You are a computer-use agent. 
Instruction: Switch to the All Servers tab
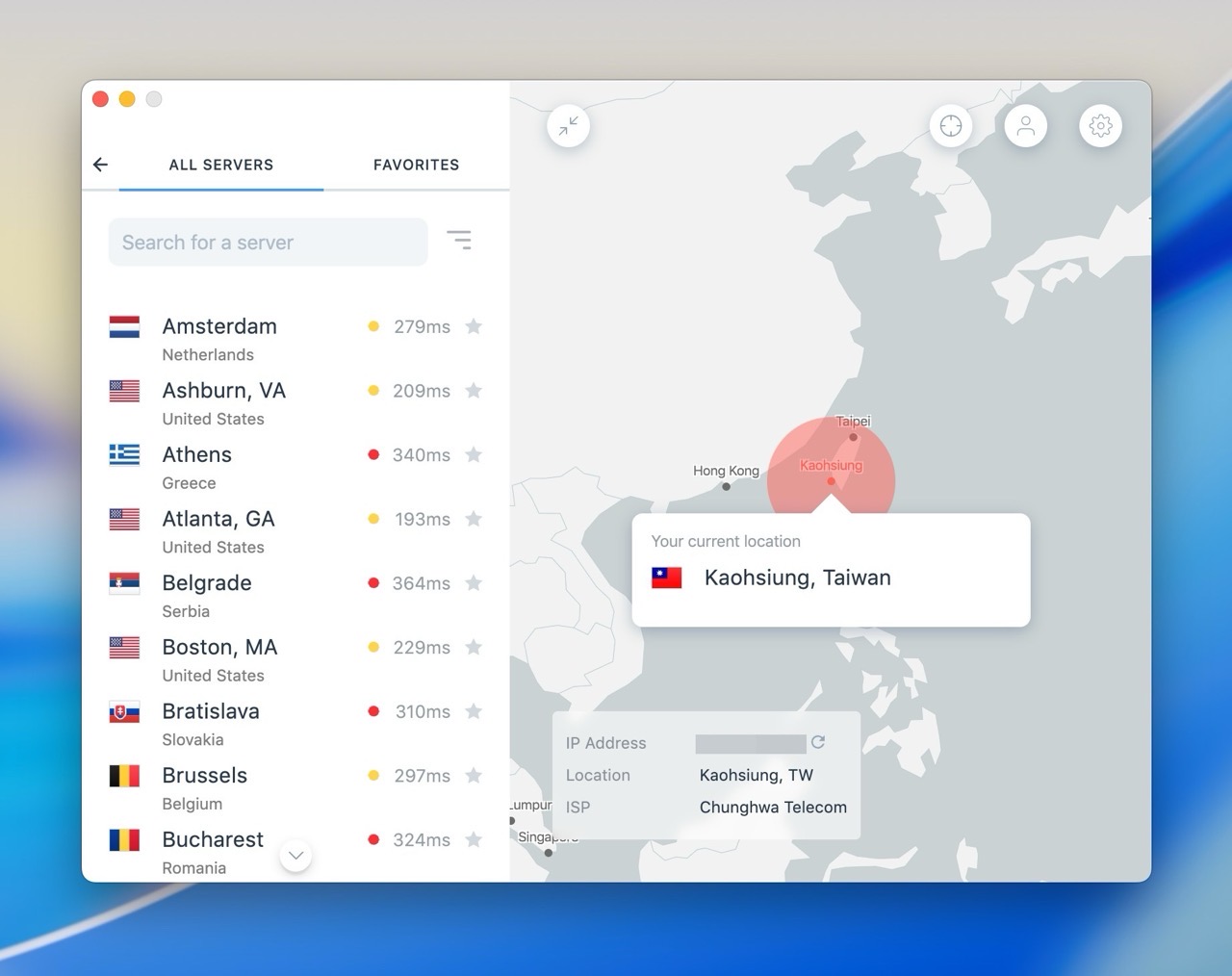pos(221,165)
